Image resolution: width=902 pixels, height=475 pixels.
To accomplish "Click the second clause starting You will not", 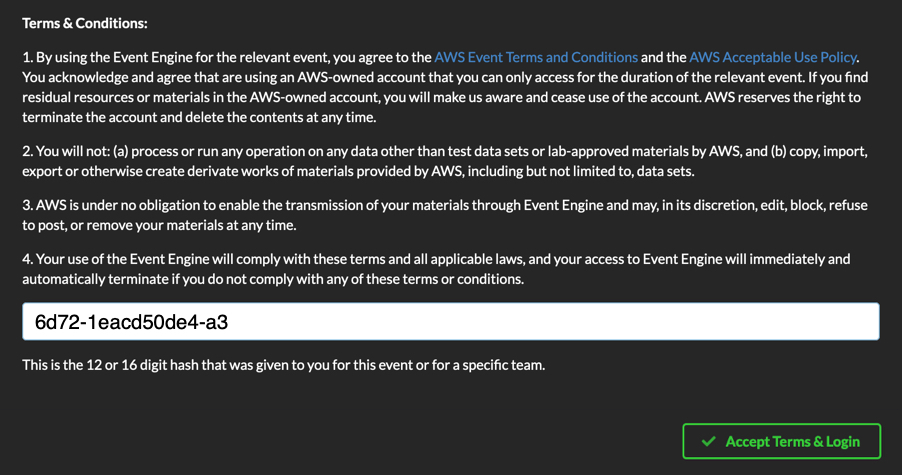I will pyautogui.click(x=445, y=161).
